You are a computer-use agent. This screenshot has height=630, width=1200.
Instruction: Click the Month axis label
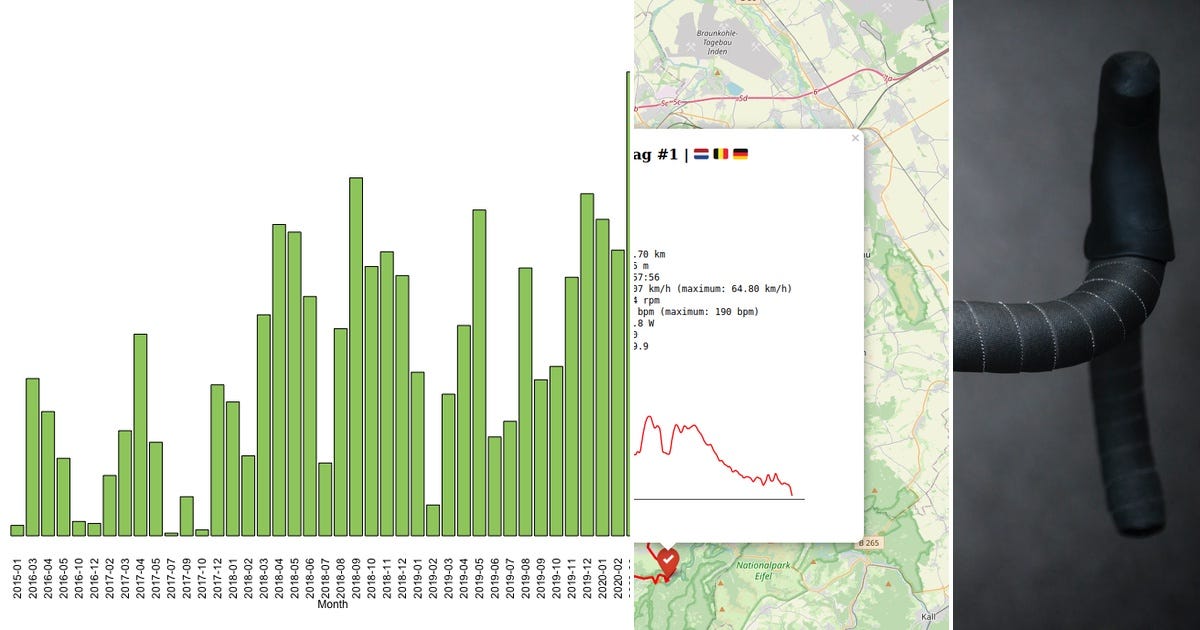click(331, 604)
